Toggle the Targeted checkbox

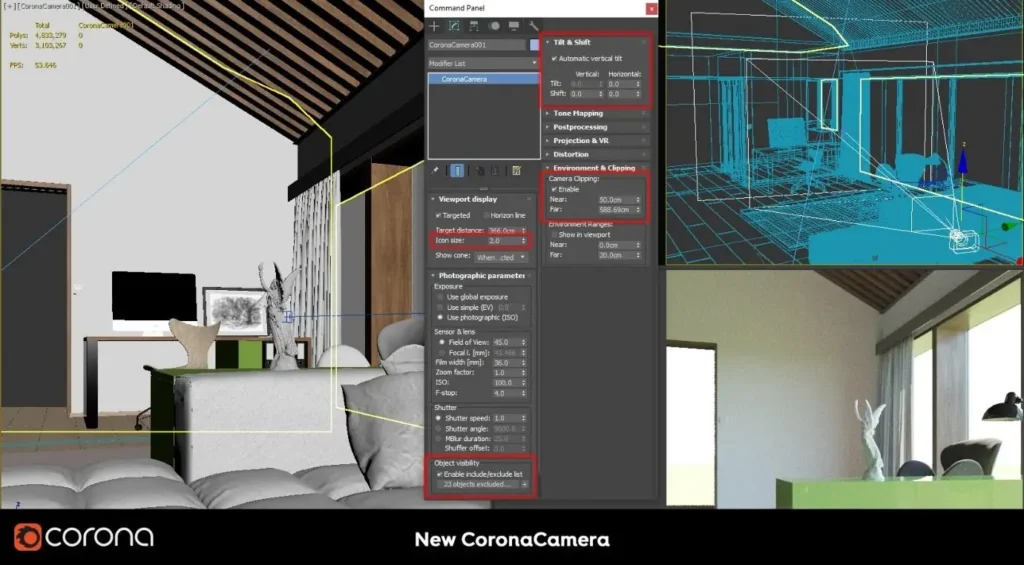pos(439,215)
